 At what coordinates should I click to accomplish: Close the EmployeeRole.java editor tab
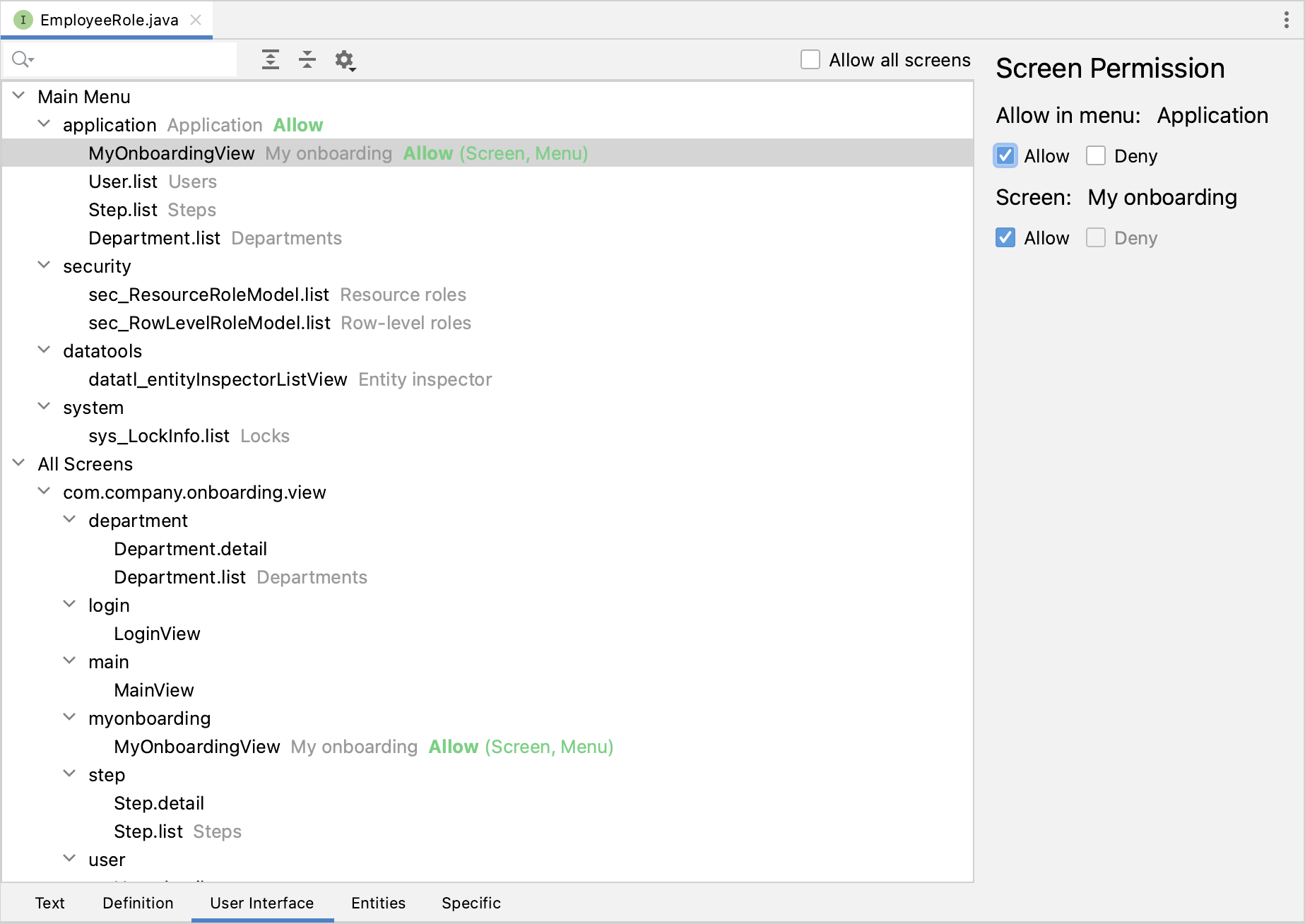[x=196, y=20]
